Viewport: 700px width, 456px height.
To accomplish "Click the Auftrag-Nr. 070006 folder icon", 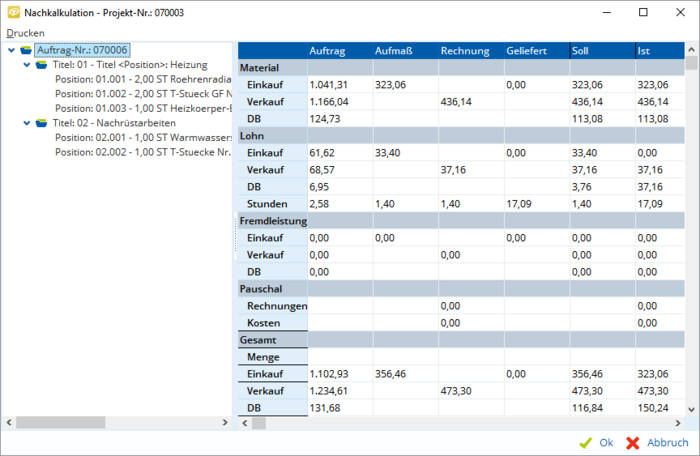I will (x=26, y=50).
